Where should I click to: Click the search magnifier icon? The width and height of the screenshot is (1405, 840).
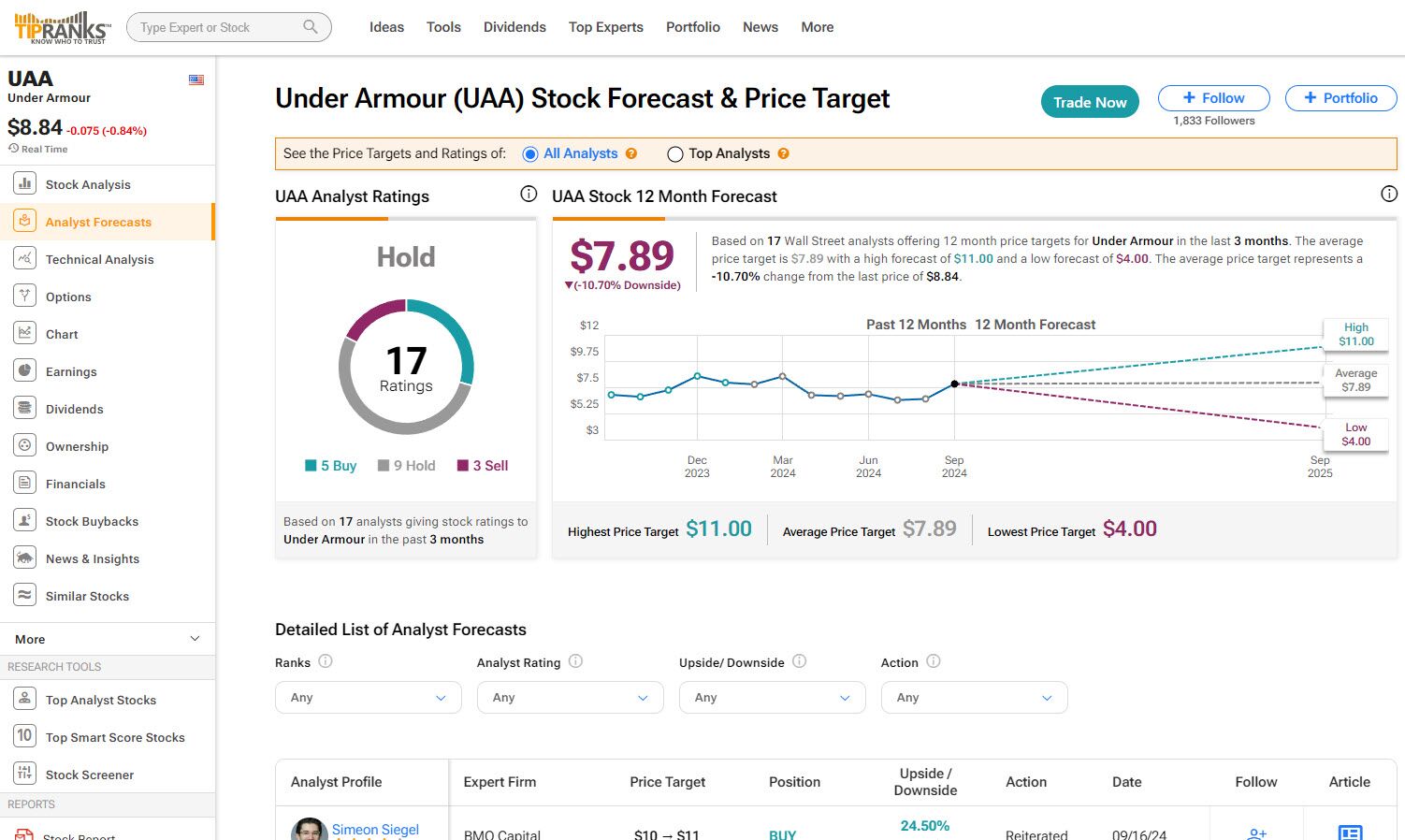point(311,27)
